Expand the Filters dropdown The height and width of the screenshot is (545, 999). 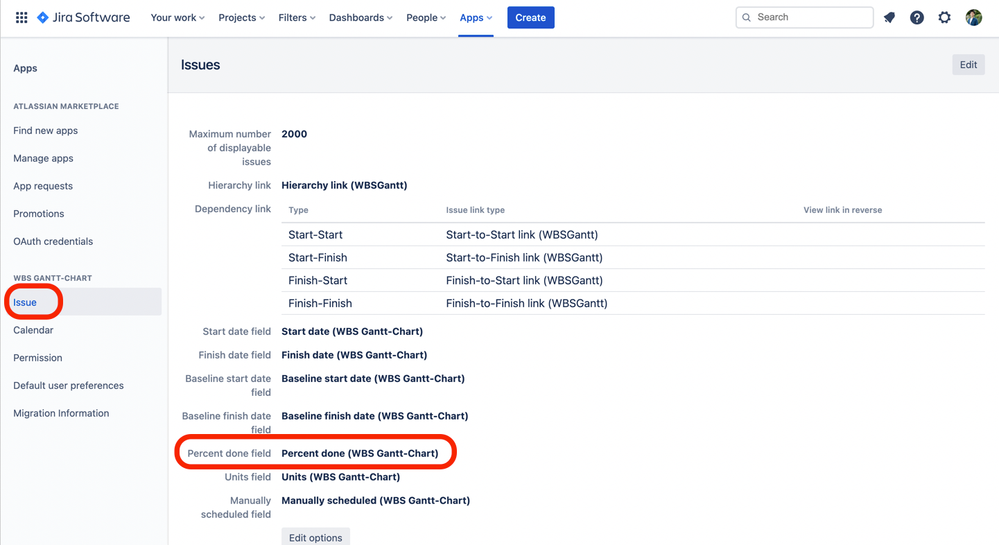(297, 18)
